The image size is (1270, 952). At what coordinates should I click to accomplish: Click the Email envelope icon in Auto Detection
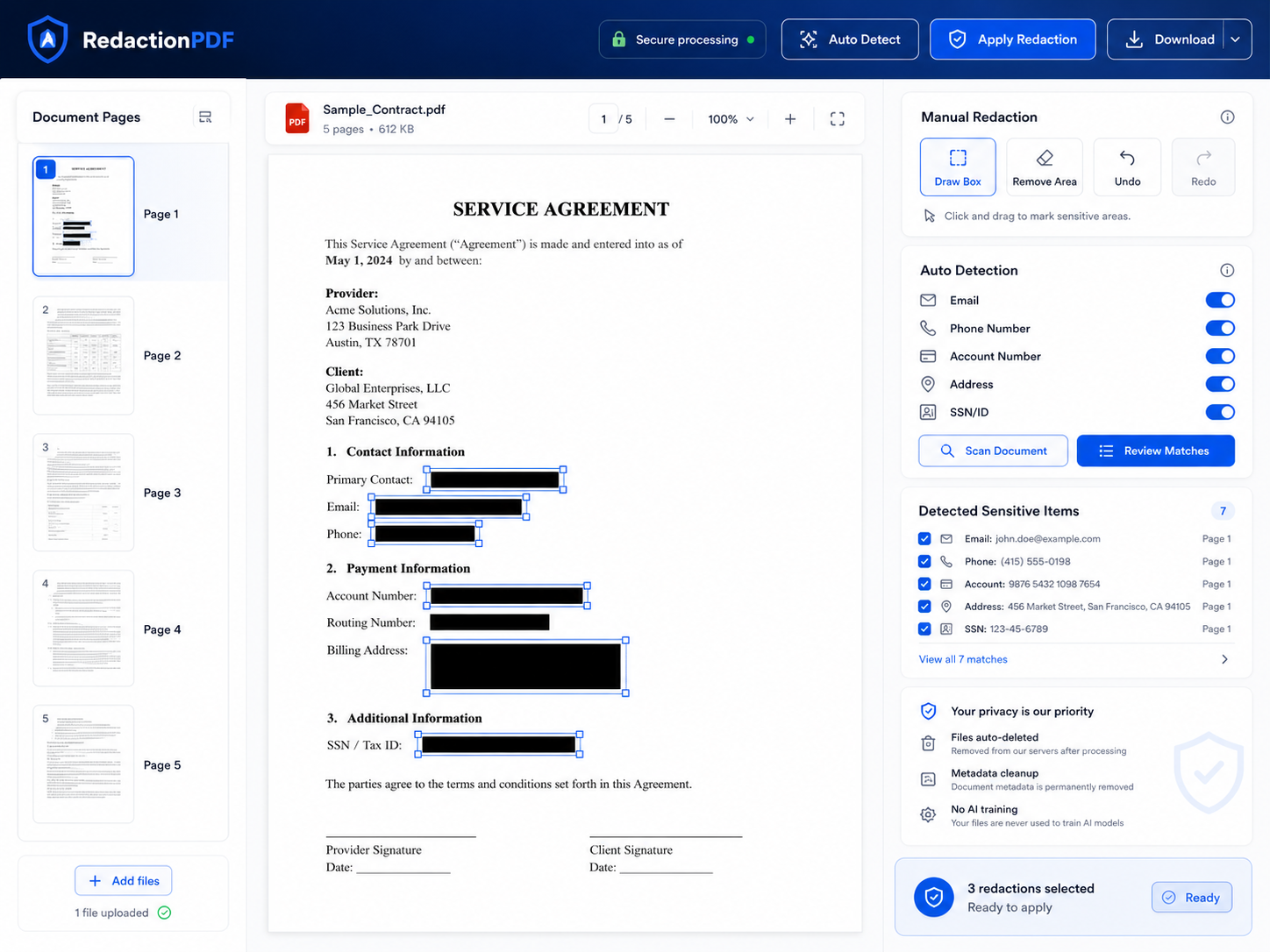click(x=928, y=300)
